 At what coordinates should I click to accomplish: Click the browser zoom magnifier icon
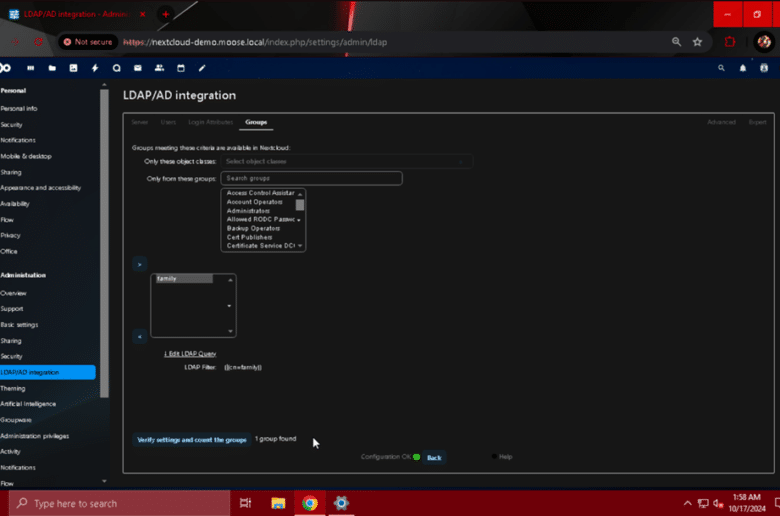pos(676,42)
